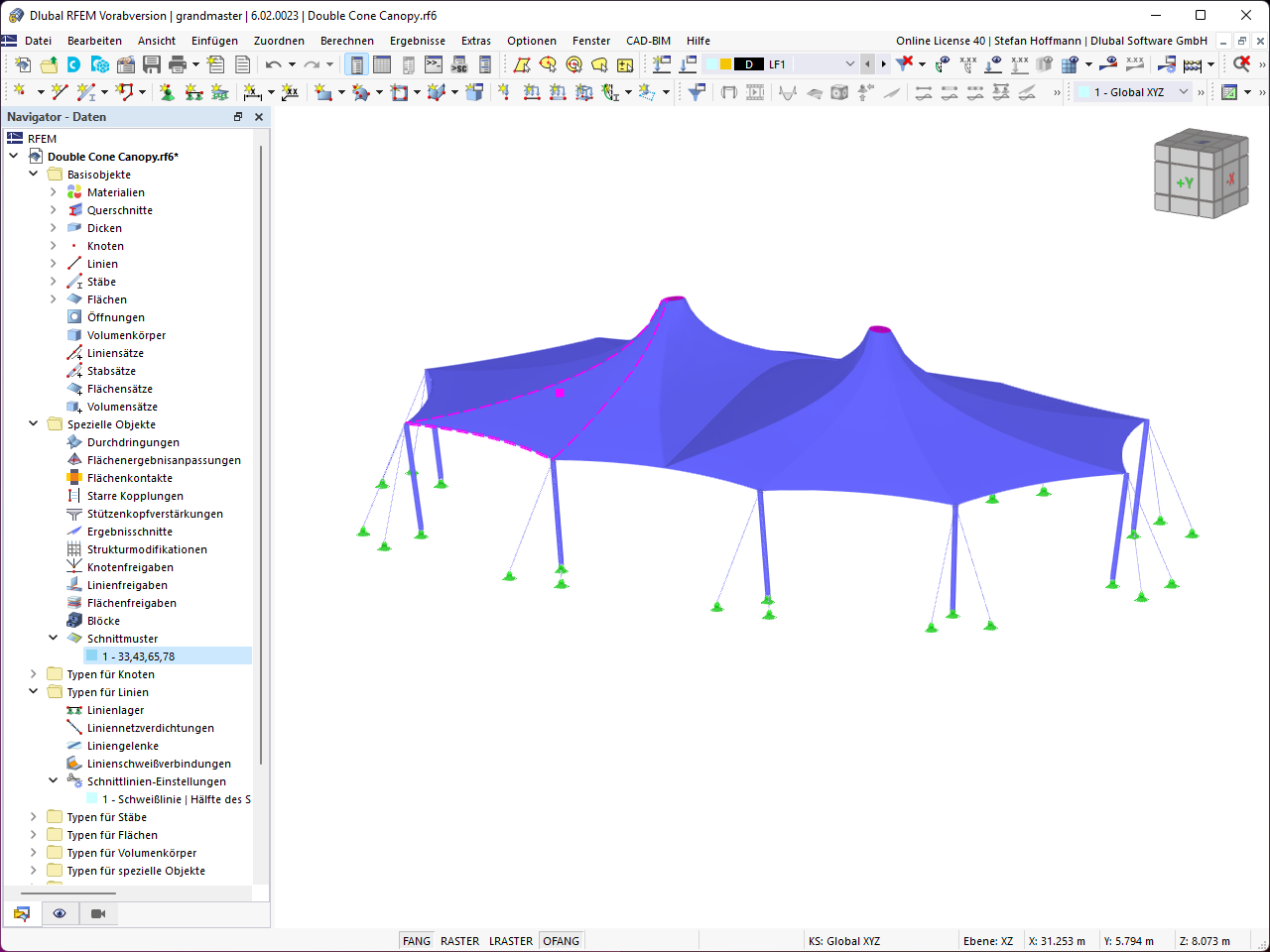
Task: Click the filter funnel icon
Action: point(698,92)
